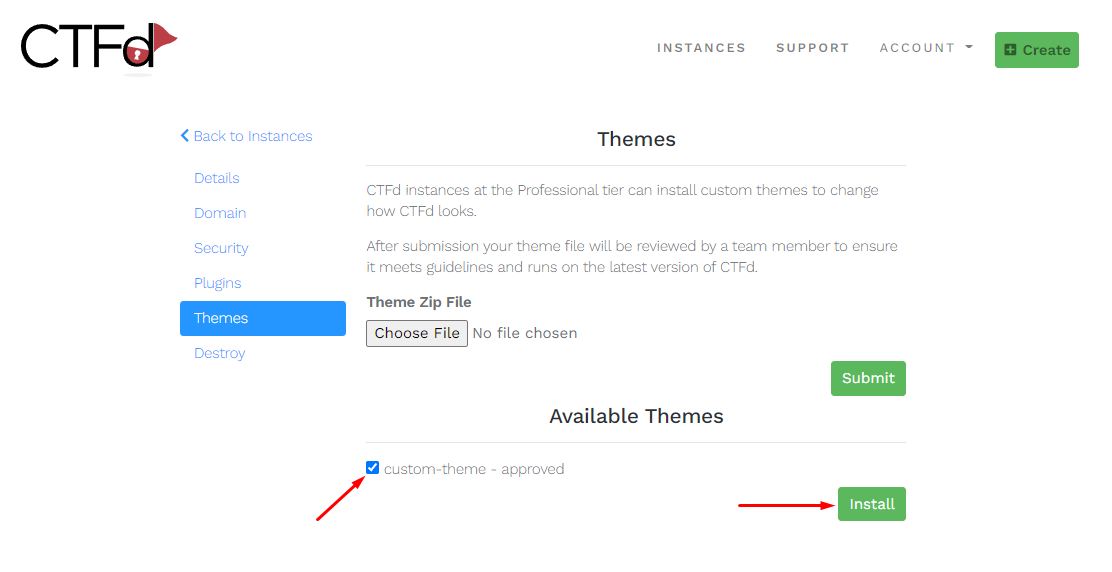Click Choose File for theme zip
1112x572 pixels.
(x=417, y=333)
